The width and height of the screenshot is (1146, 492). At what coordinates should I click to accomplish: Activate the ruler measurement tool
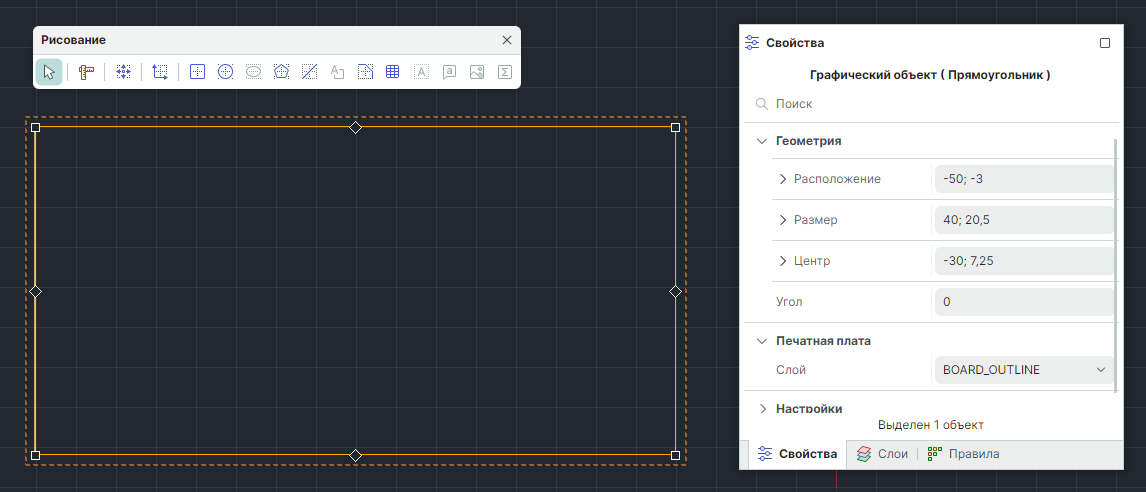coord(86,72)
